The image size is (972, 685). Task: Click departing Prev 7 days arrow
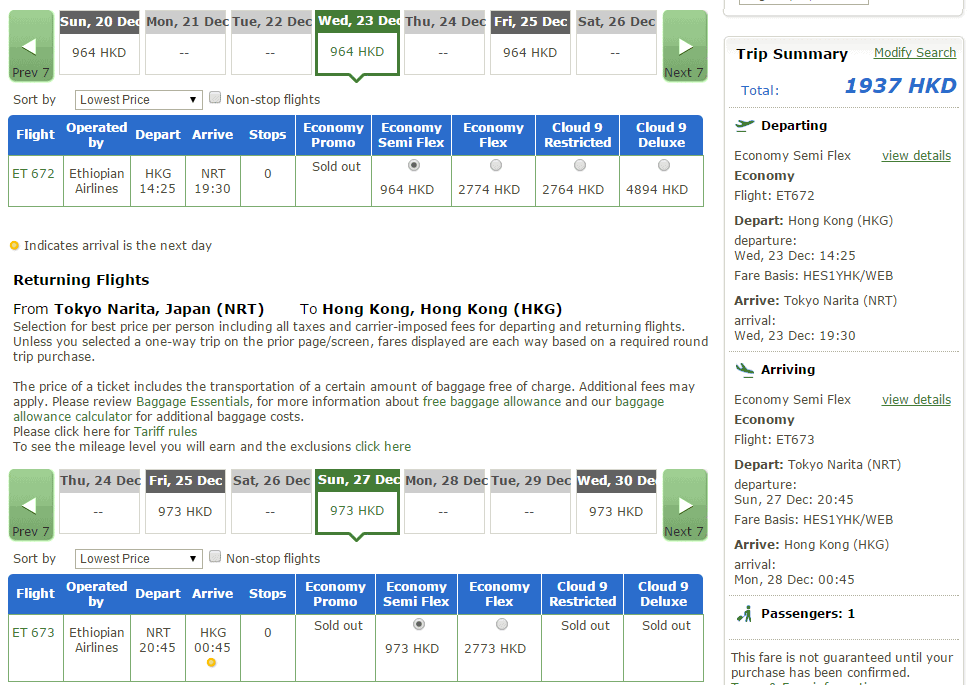point(30,46)
